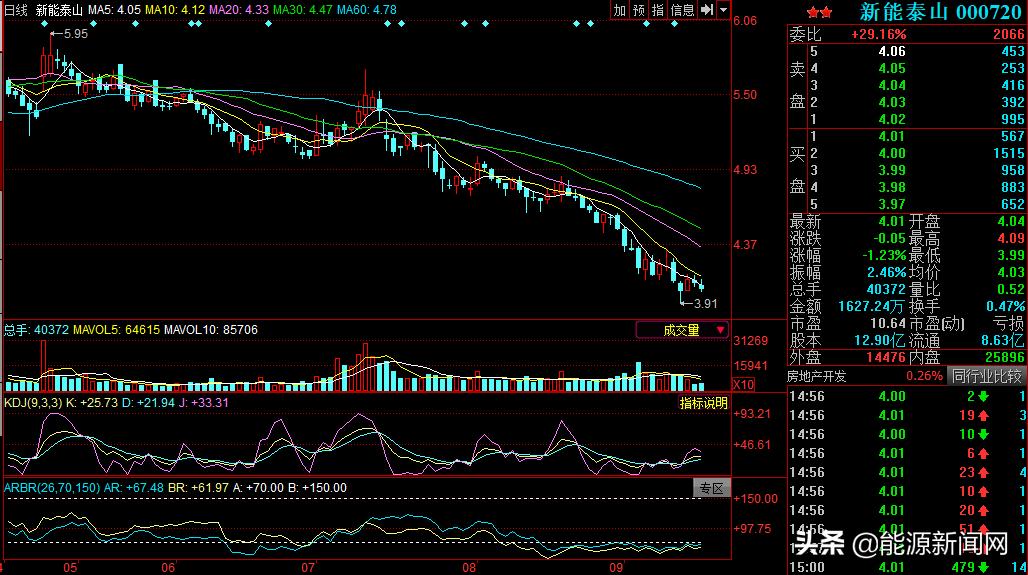Click the 委比 value +29.16%
The width and height of the screenshot is (1028, 575).
pos(879,34)
